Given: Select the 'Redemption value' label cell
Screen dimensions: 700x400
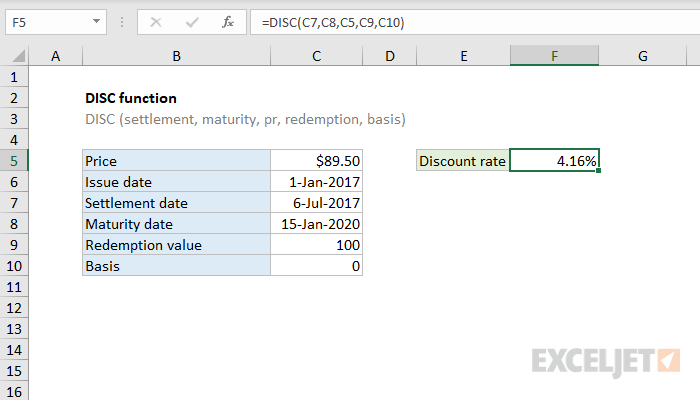Looking at the screenshot, I should point(176,245).
